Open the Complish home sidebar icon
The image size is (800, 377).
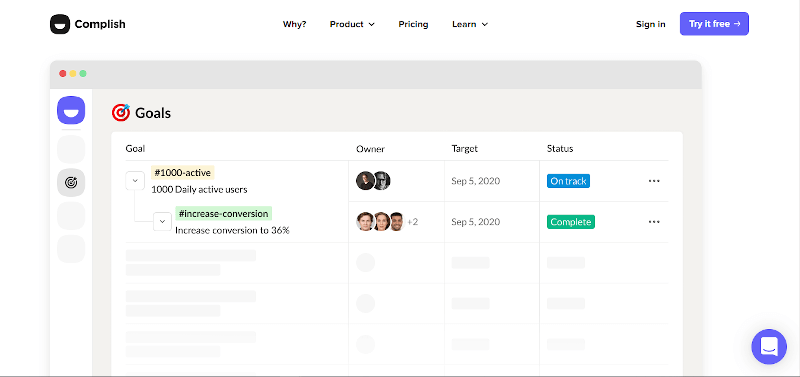coord(71,110)
